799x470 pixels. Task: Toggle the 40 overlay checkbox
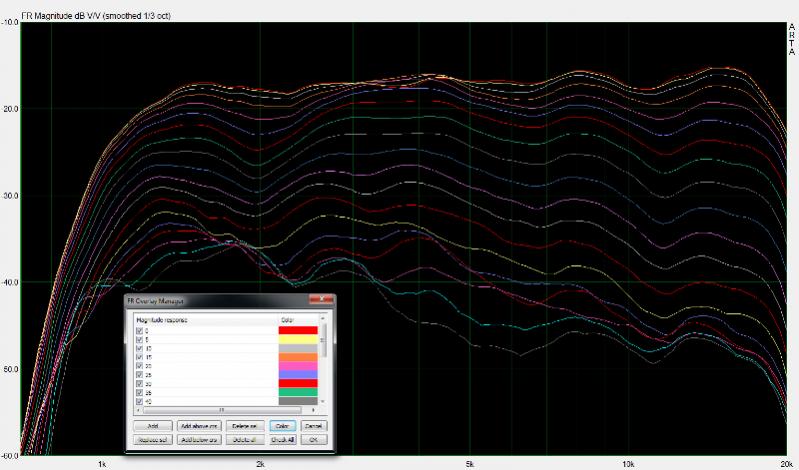(138, 401)
